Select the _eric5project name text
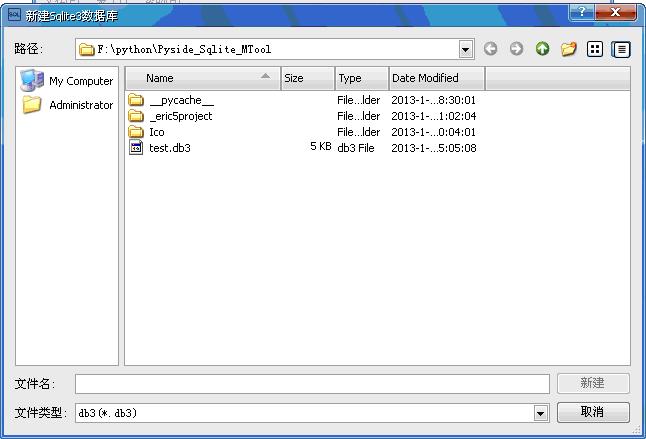The height and width of the screenshot is (439, 646). tap(181, 117)
